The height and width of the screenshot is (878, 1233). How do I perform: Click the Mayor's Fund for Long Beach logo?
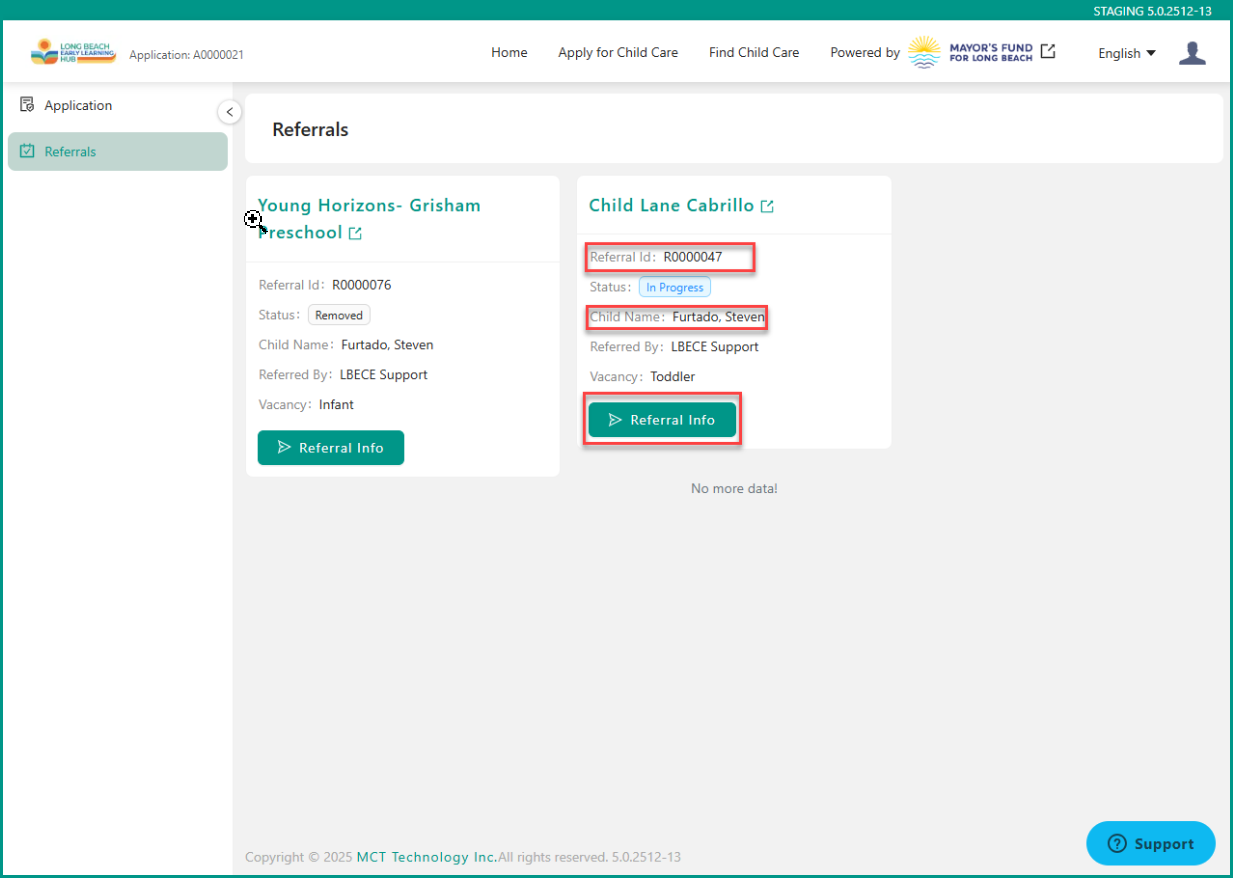(x=971, y=52)
